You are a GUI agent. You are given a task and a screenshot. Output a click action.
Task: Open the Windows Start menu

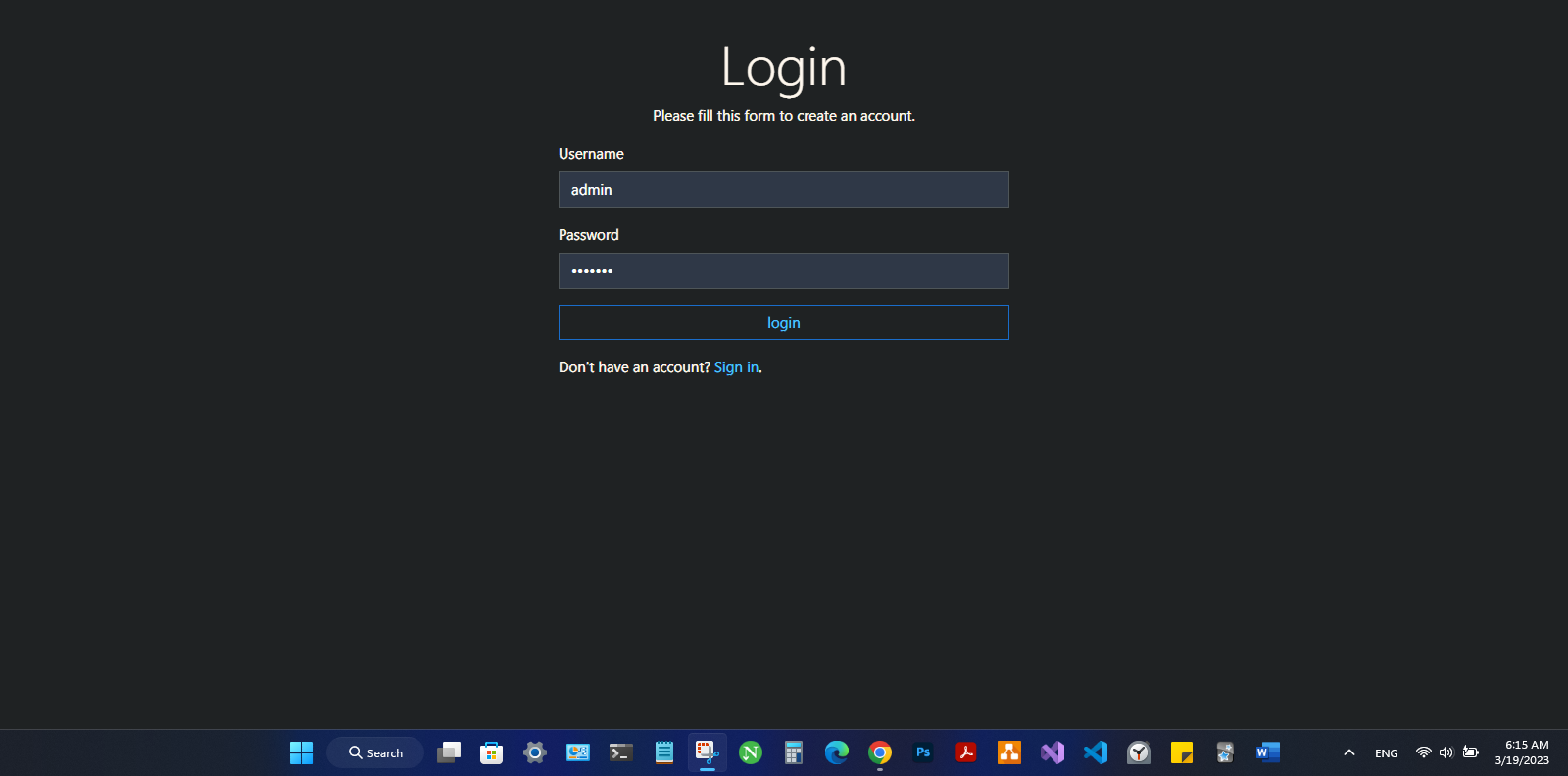(x=301, y=752)
